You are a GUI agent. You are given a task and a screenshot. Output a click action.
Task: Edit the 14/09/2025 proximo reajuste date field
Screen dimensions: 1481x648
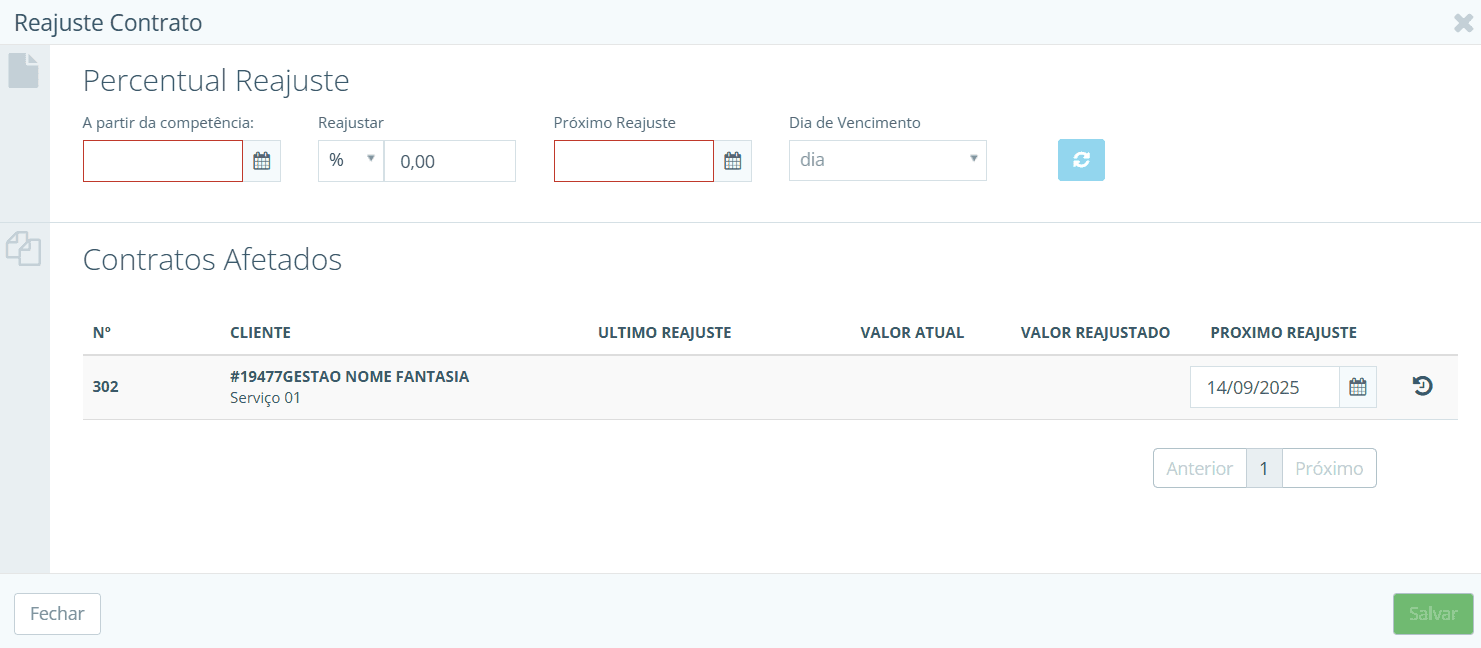pyautogui.click(x=1265, y=387)
